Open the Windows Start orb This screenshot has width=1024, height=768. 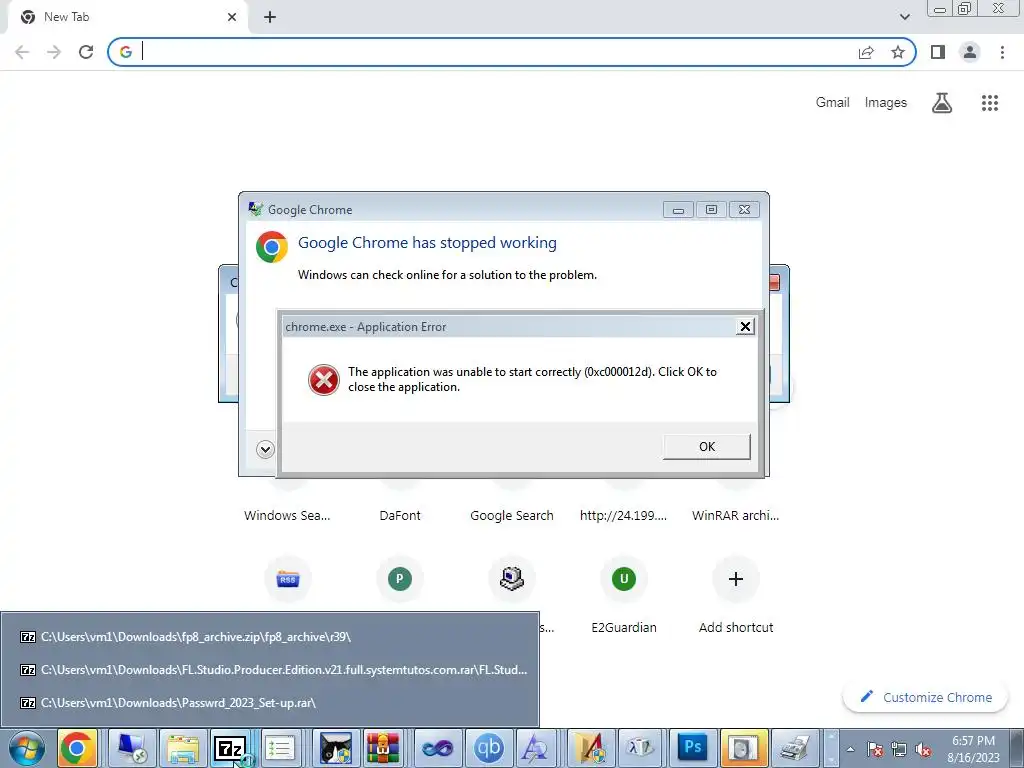pos(27,748)
